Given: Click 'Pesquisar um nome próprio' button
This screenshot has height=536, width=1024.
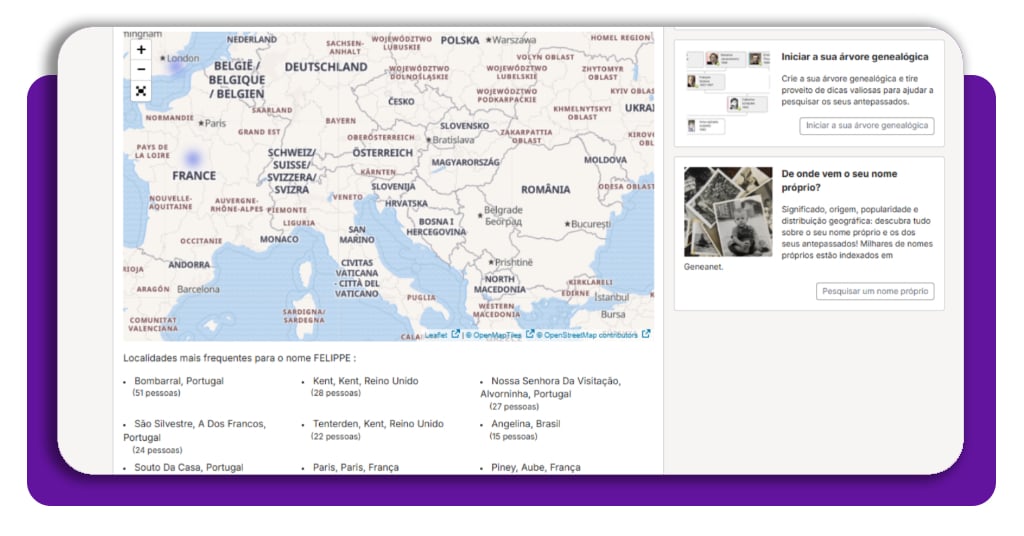Looking at the screenshot, I should (874, 291).
